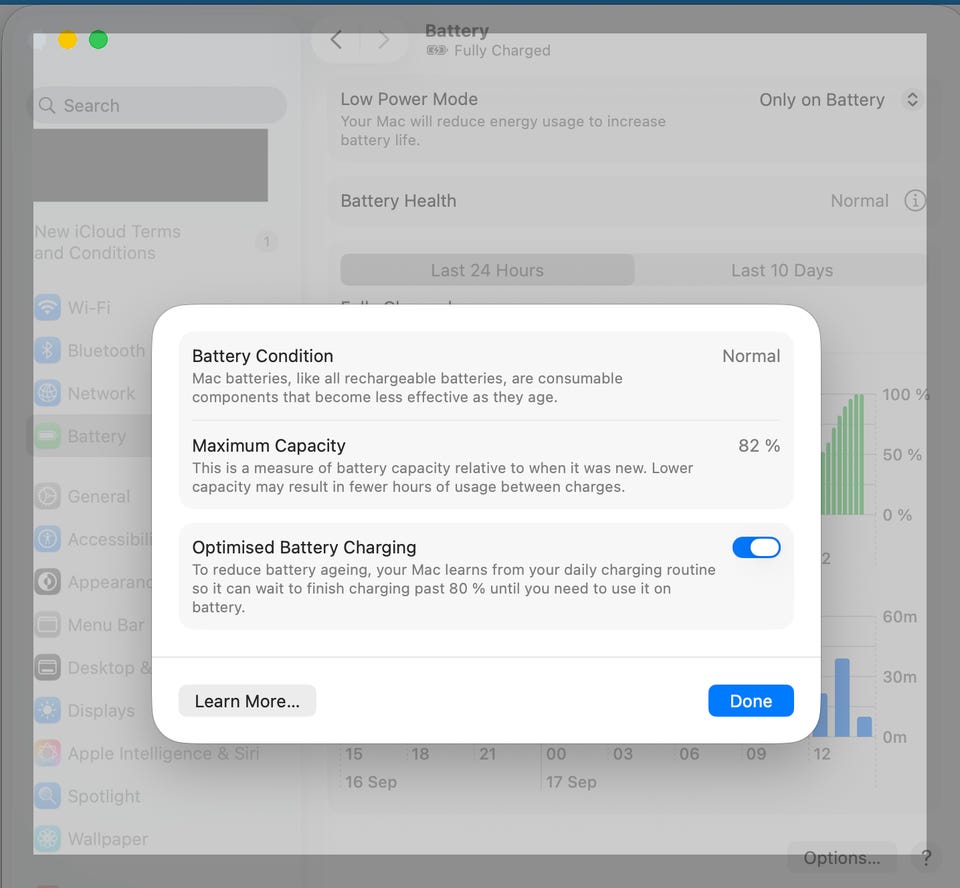Switch to the Last 10 Days tab
The width and height of the screenshot is (960, 888).
[781, 270]
